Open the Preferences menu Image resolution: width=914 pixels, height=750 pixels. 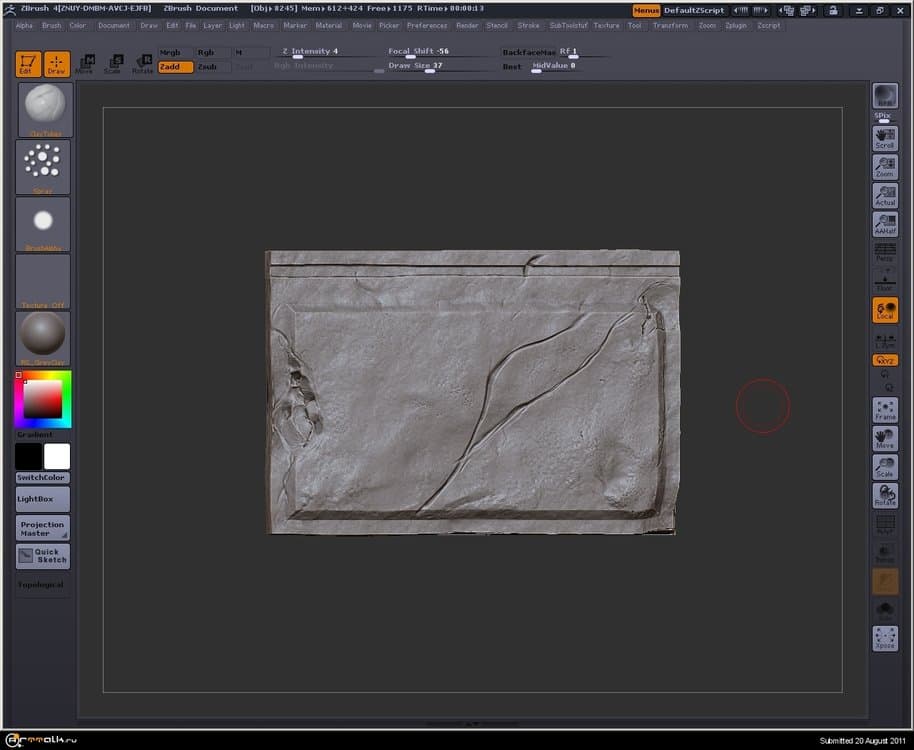tap(426, 25)
